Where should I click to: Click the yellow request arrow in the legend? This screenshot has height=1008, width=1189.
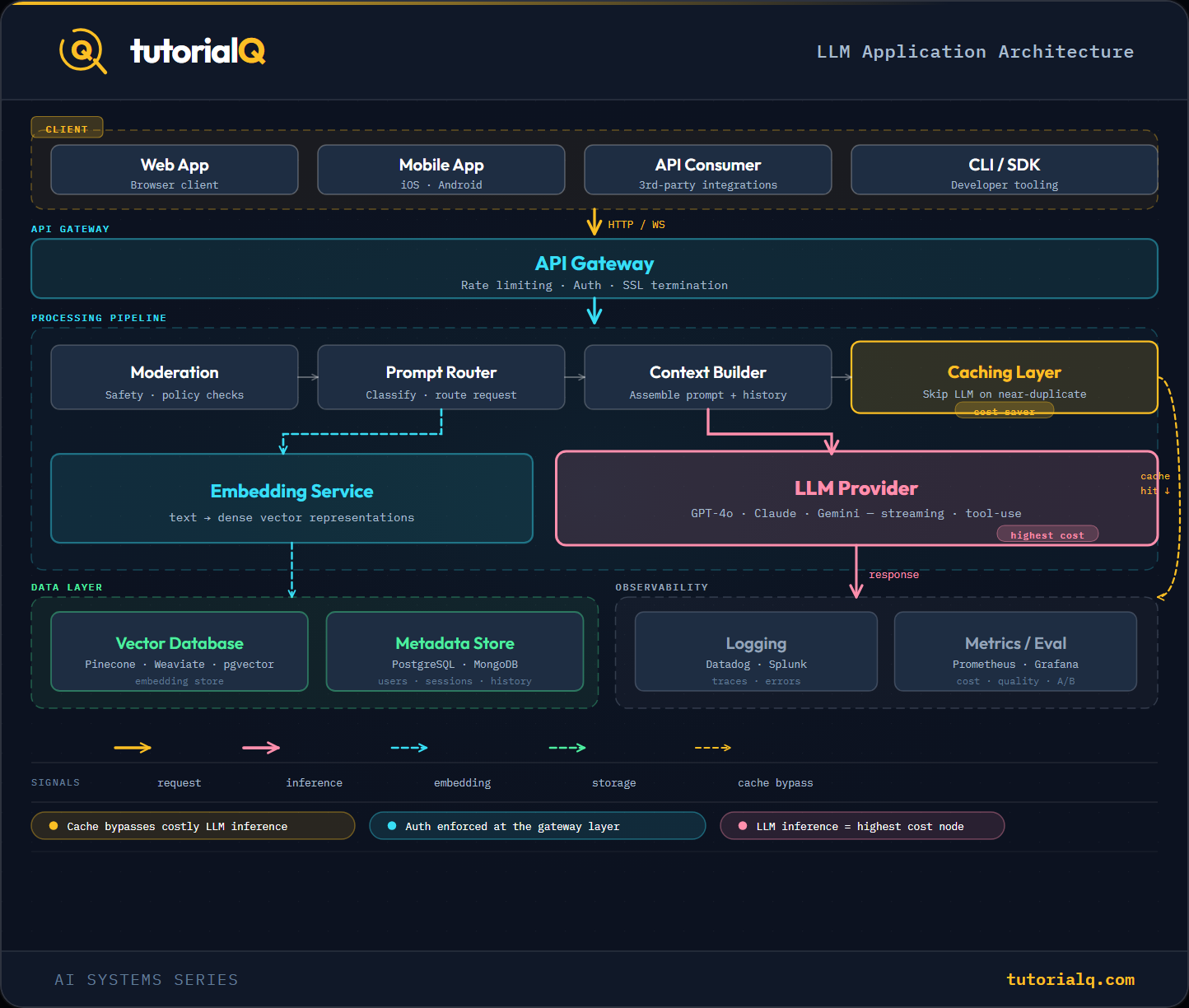[133, 748]
